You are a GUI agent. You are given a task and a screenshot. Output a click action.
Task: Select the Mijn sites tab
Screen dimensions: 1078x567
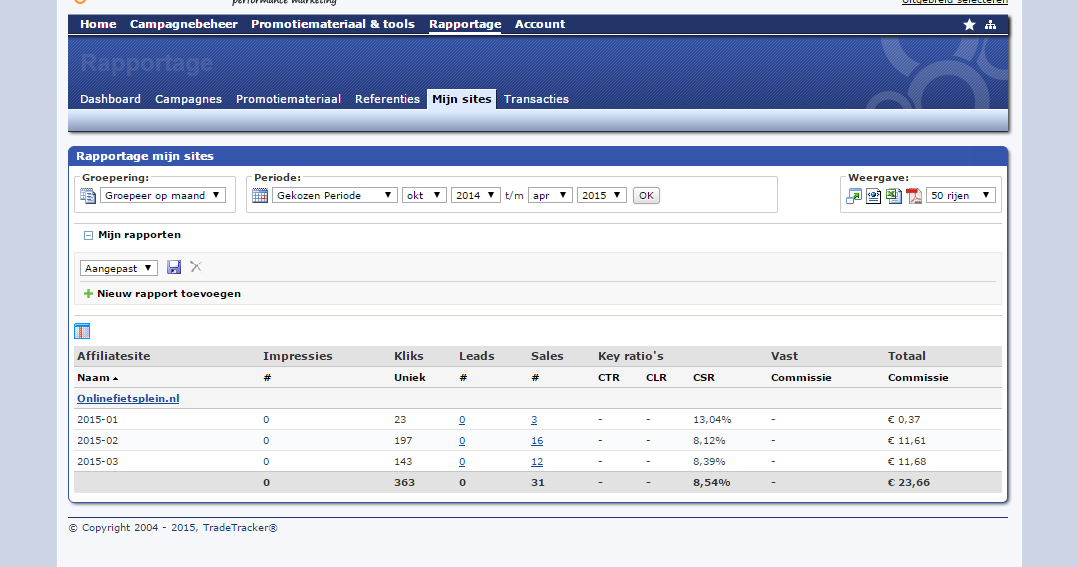tap(461, 99)
